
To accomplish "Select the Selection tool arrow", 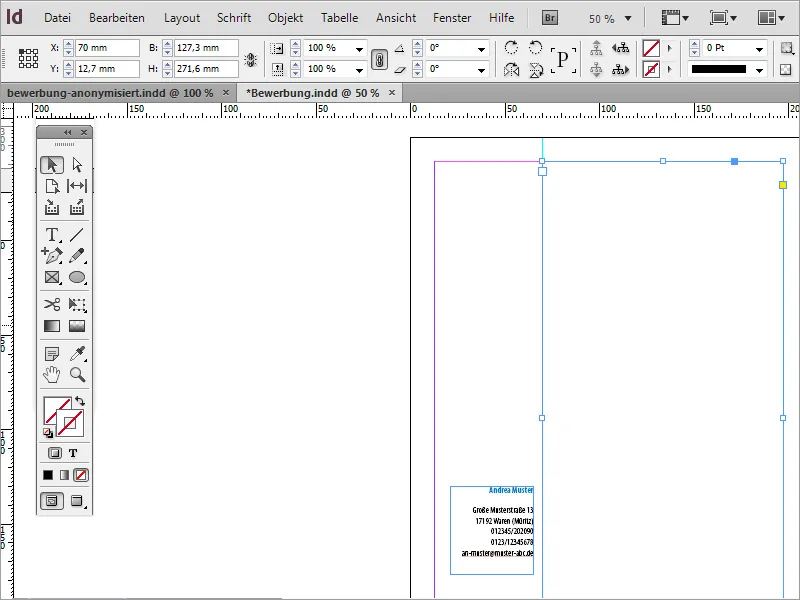I will [52, 165].
